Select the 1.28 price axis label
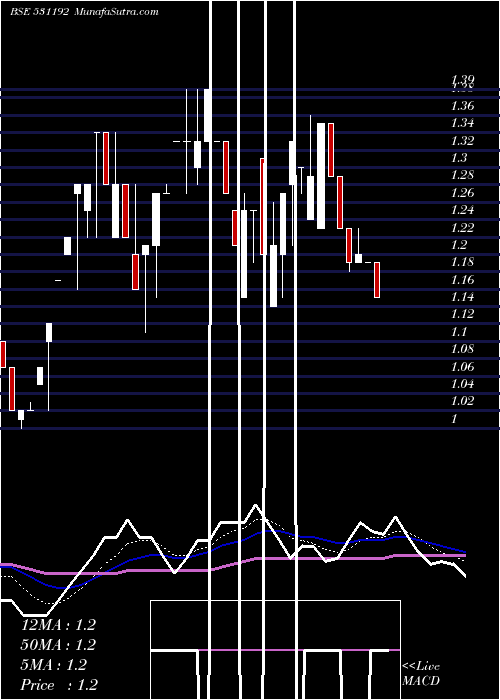The image size is (500, 700). click(462, 175)
